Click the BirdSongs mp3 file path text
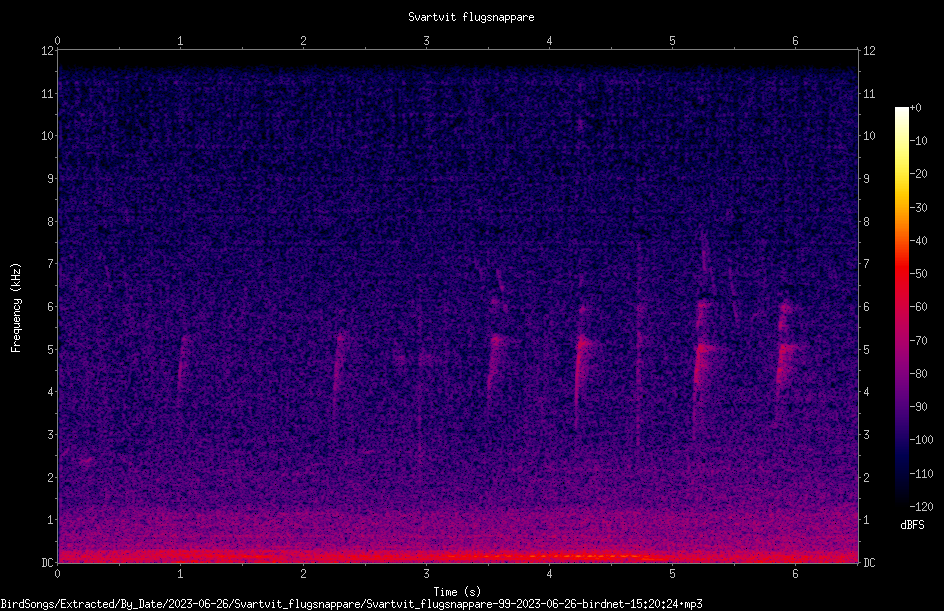944x611 pixels. click(x=351, y=604)
